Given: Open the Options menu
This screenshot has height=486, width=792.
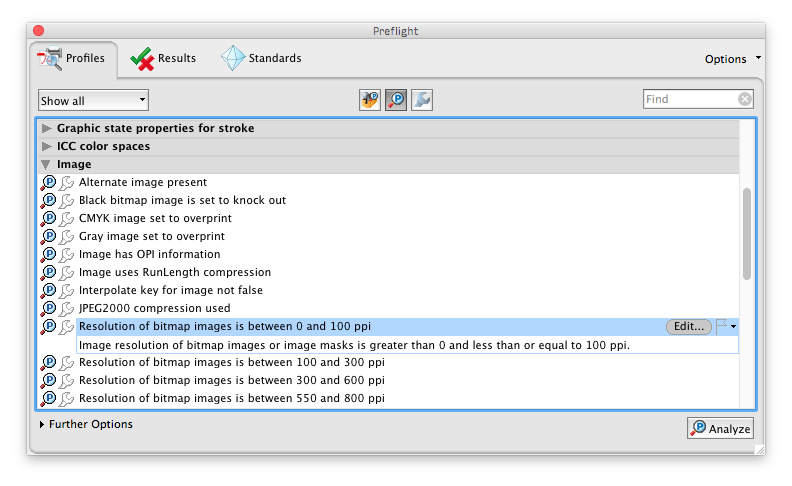Looking at the screenshot, I should tap(732, 59).
